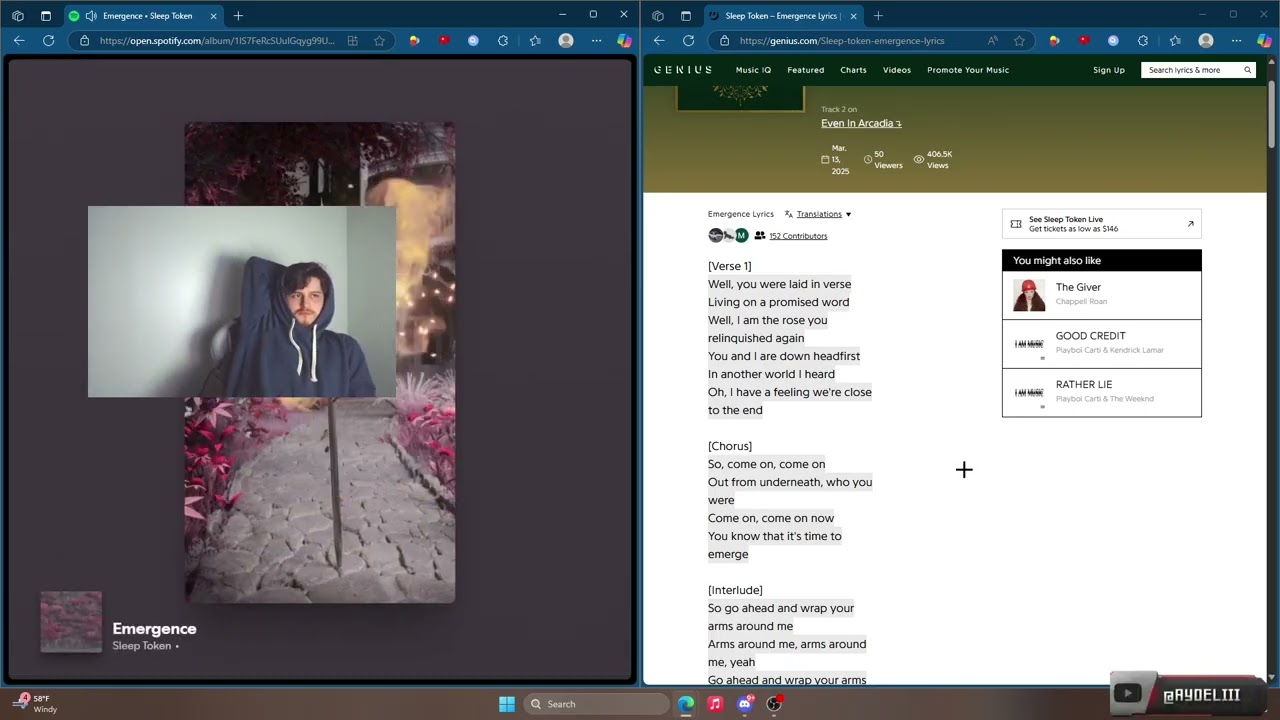Screen dimensions: 1280x720
Task: Open Microsoft Edge from the taskbar
Action: 686,704
